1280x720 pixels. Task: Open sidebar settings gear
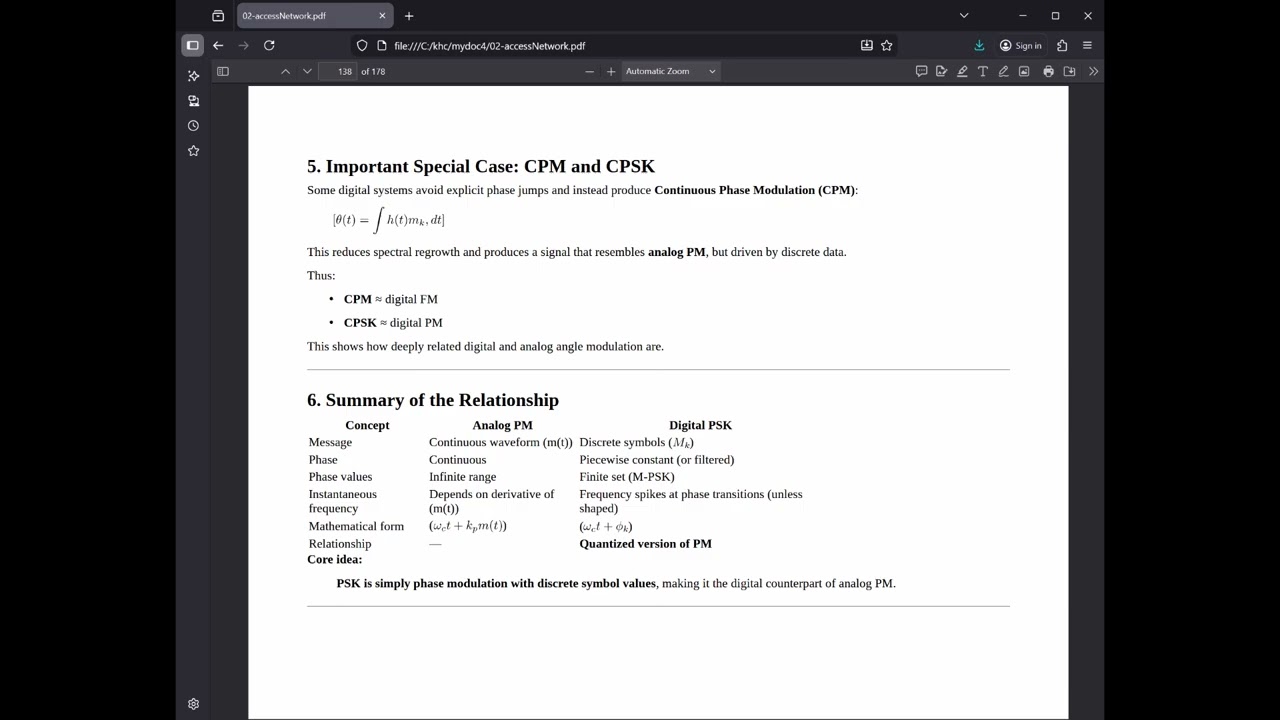[x=193, y=704]
